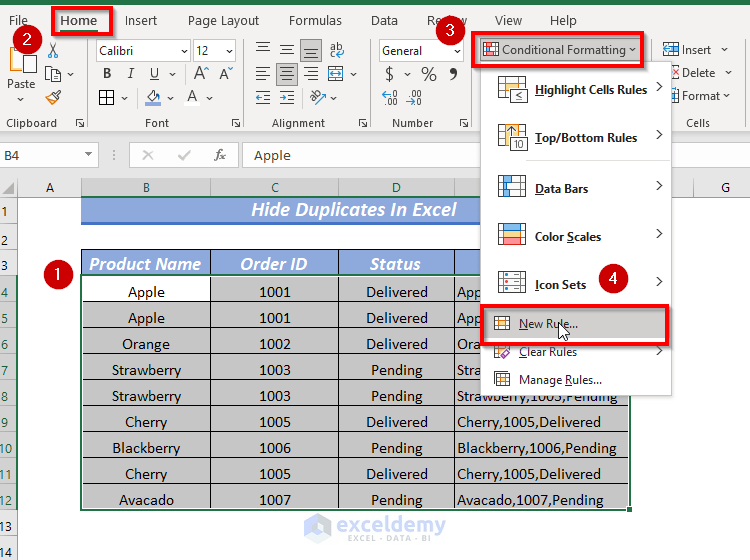
Task: Click Decrease Indent icon
Action: coord(263,98)
